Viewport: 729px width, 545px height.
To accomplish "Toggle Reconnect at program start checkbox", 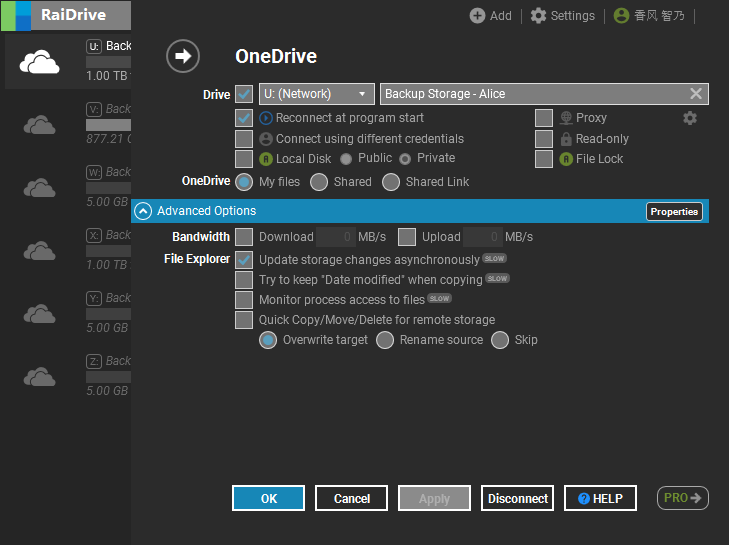I will coord(244,118).
